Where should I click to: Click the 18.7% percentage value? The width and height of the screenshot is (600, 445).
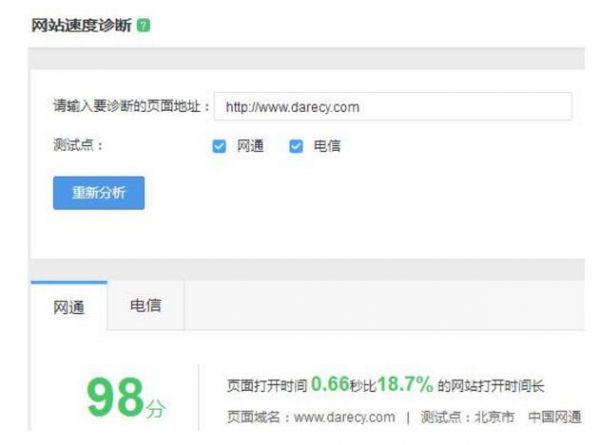click(405, 385)
